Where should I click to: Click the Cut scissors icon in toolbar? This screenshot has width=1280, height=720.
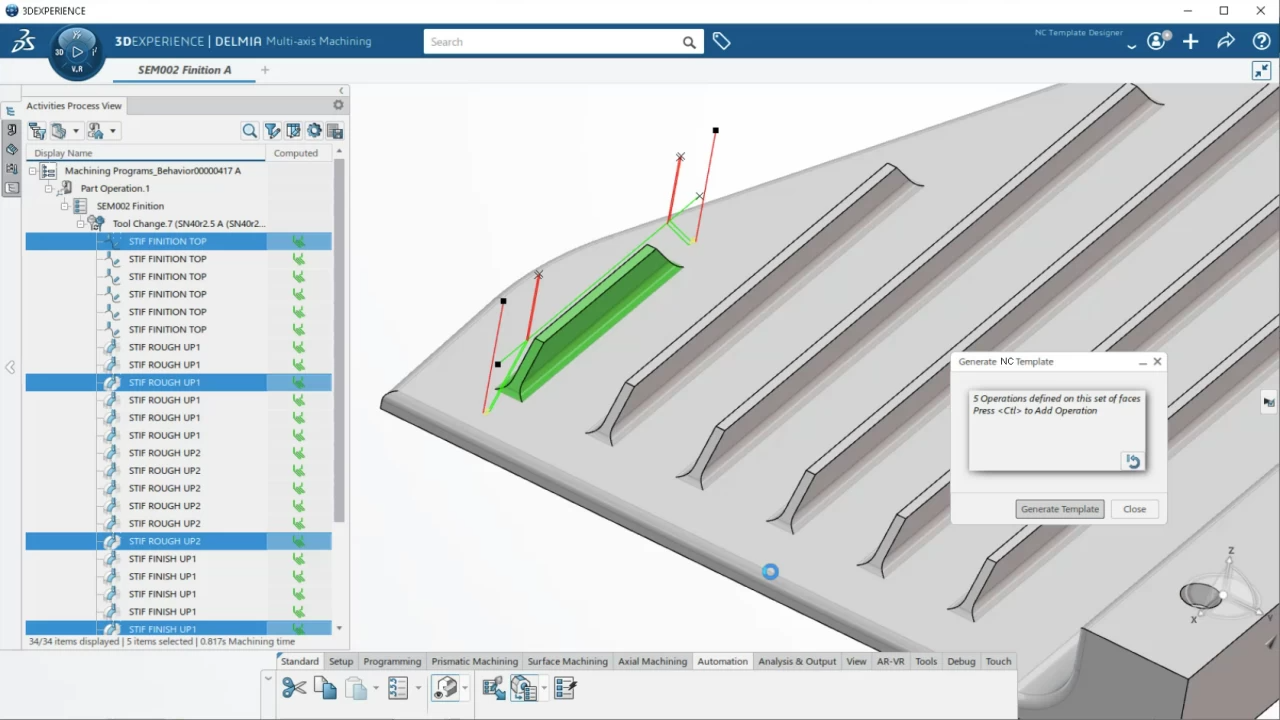point(293,688)
